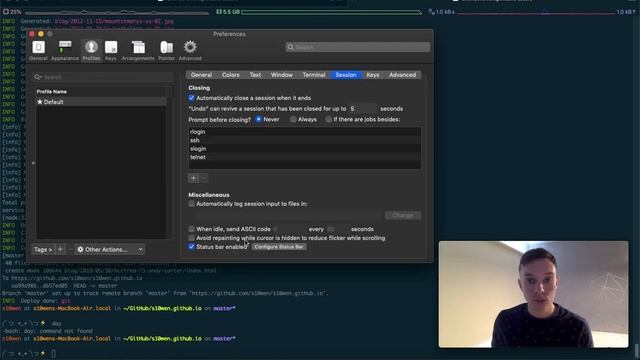The width and height of the screenshot is (640, 360).
Task: Select the telnet job entry
Action: 304,157
